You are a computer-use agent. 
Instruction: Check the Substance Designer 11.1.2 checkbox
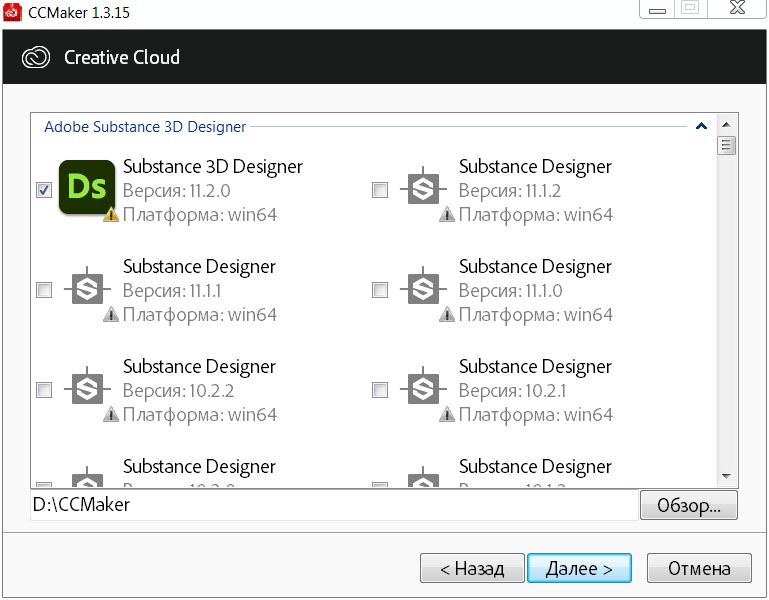coord(380,190)
